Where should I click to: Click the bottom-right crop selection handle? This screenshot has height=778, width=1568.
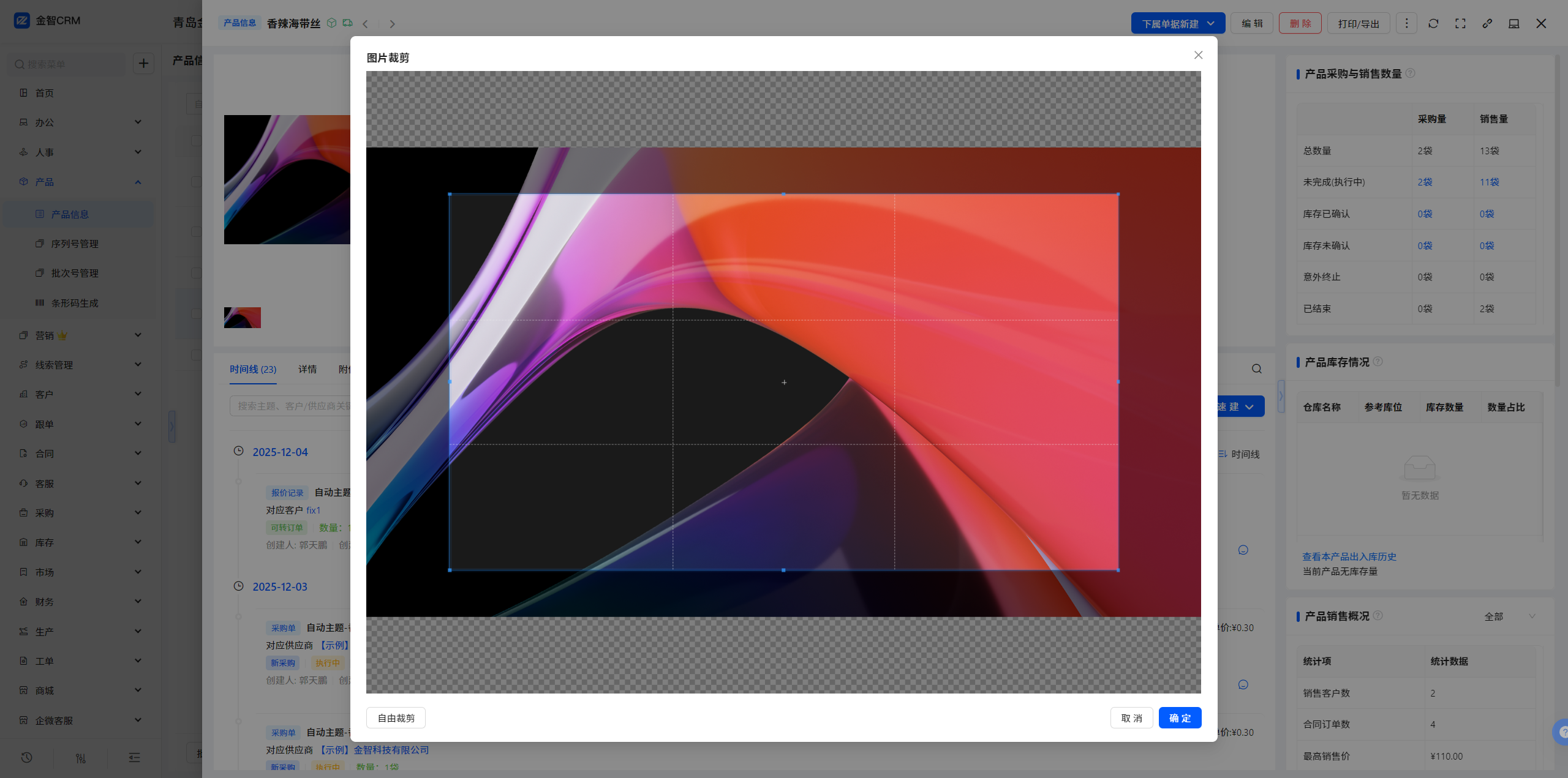click(x=1118, y=570)
